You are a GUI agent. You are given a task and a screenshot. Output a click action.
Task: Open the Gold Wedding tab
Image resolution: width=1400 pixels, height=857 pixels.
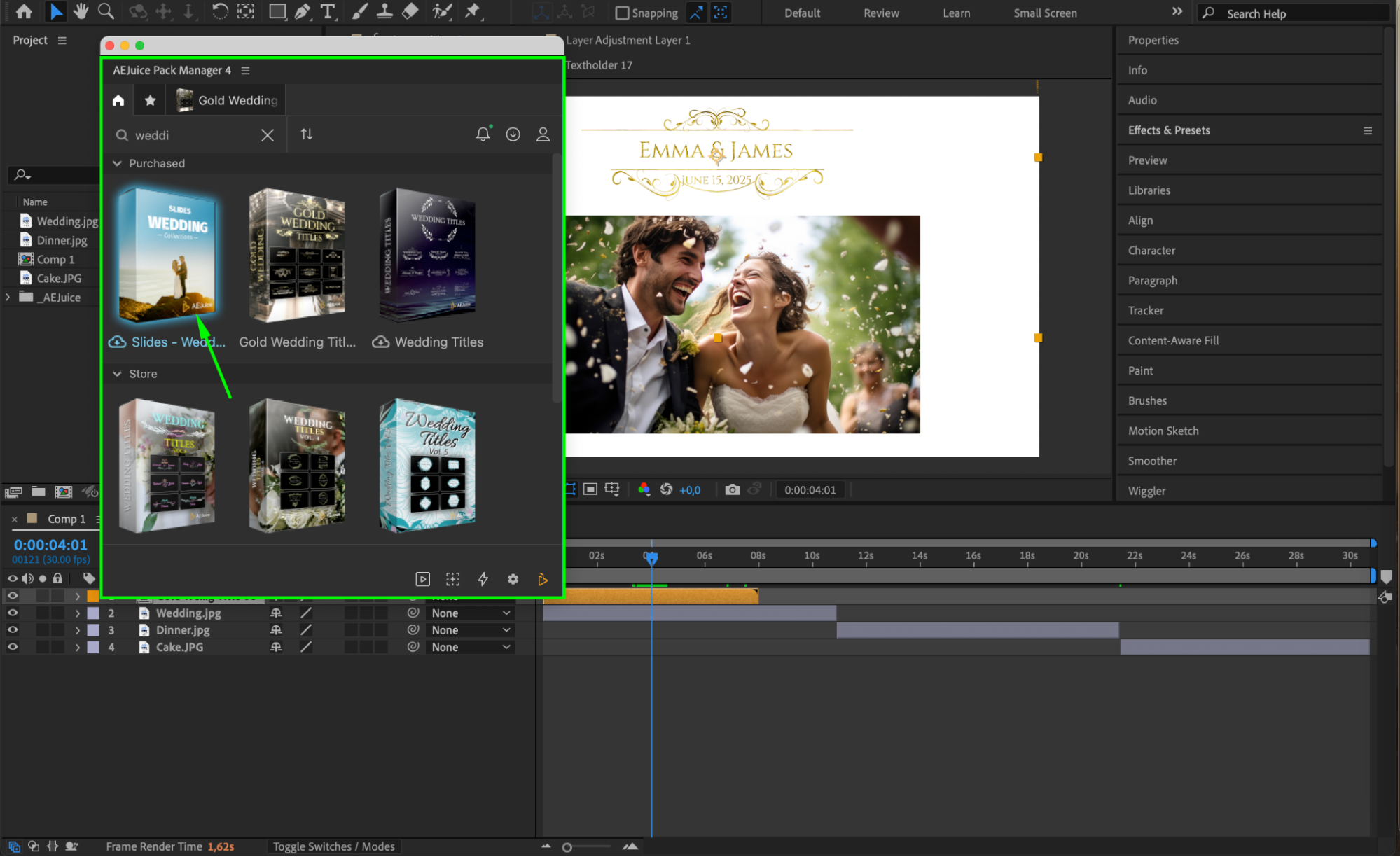click(227, 100)
